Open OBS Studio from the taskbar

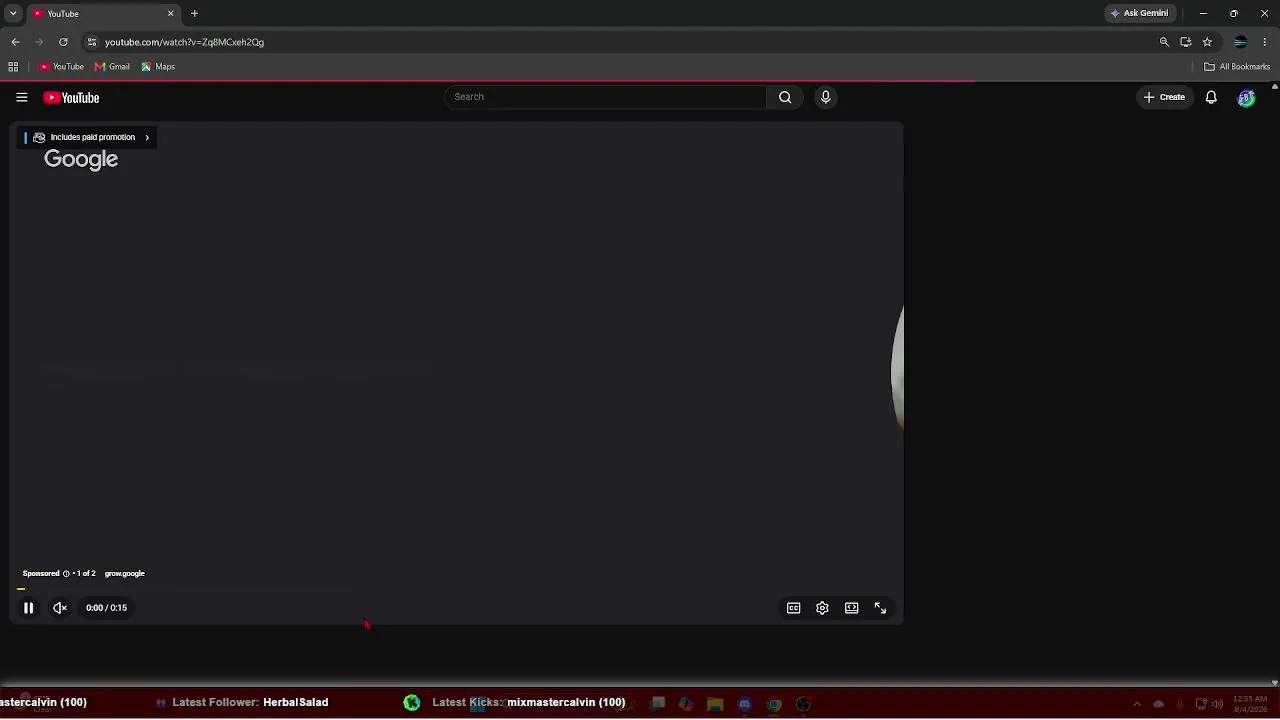point(803,704)
